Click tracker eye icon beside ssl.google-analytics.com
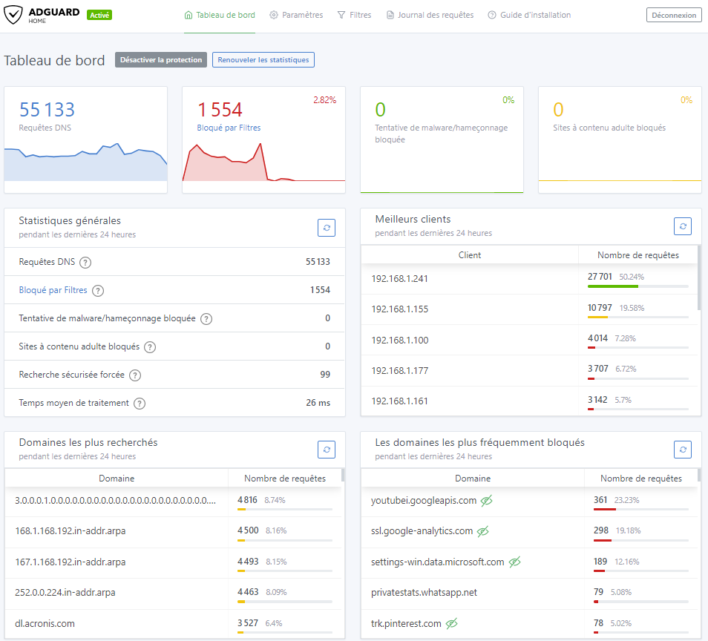708x641 pixels. [x=482, y=530]
